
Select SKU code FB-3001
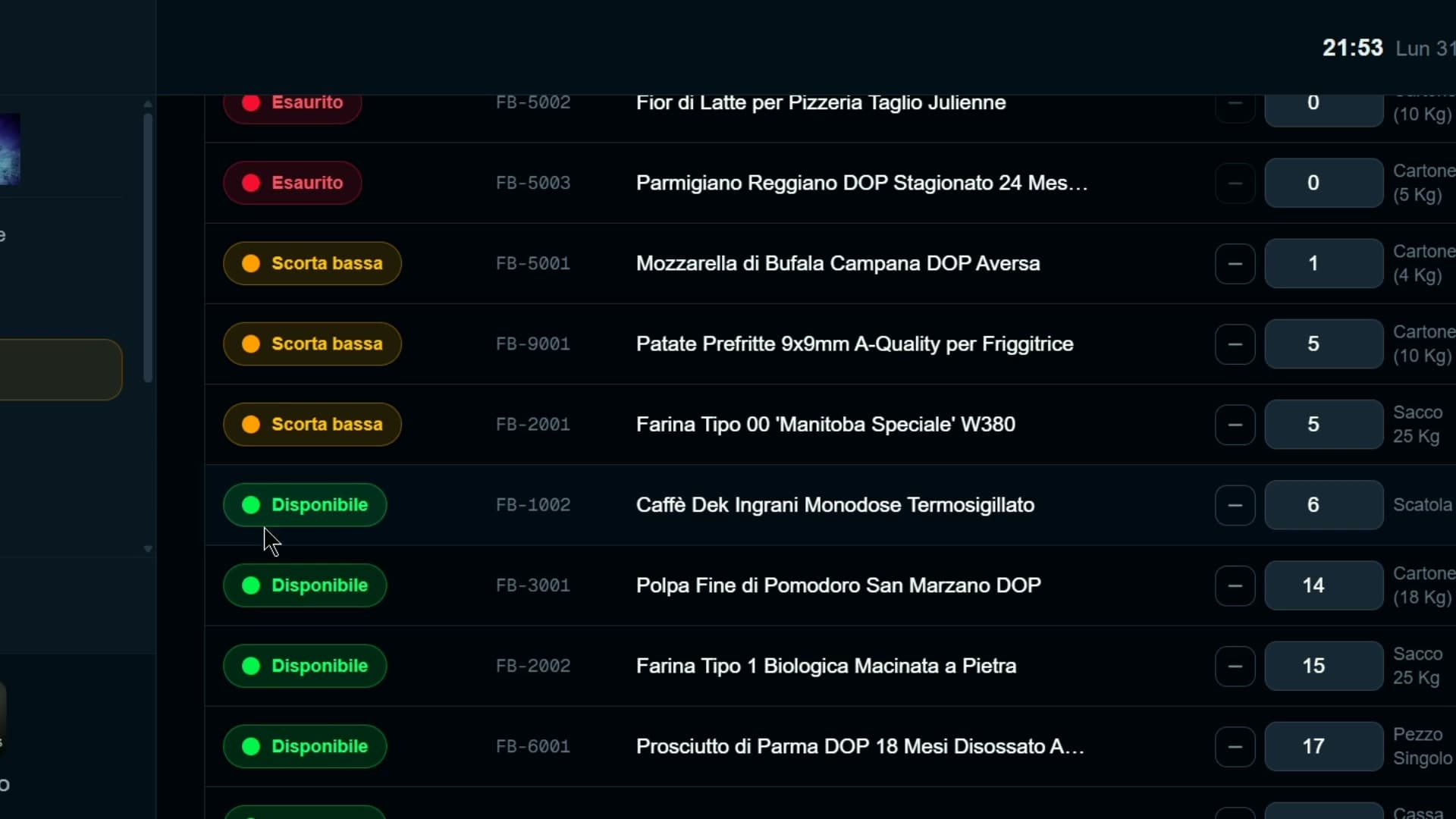pyautogui.click(x=533, y=585)
